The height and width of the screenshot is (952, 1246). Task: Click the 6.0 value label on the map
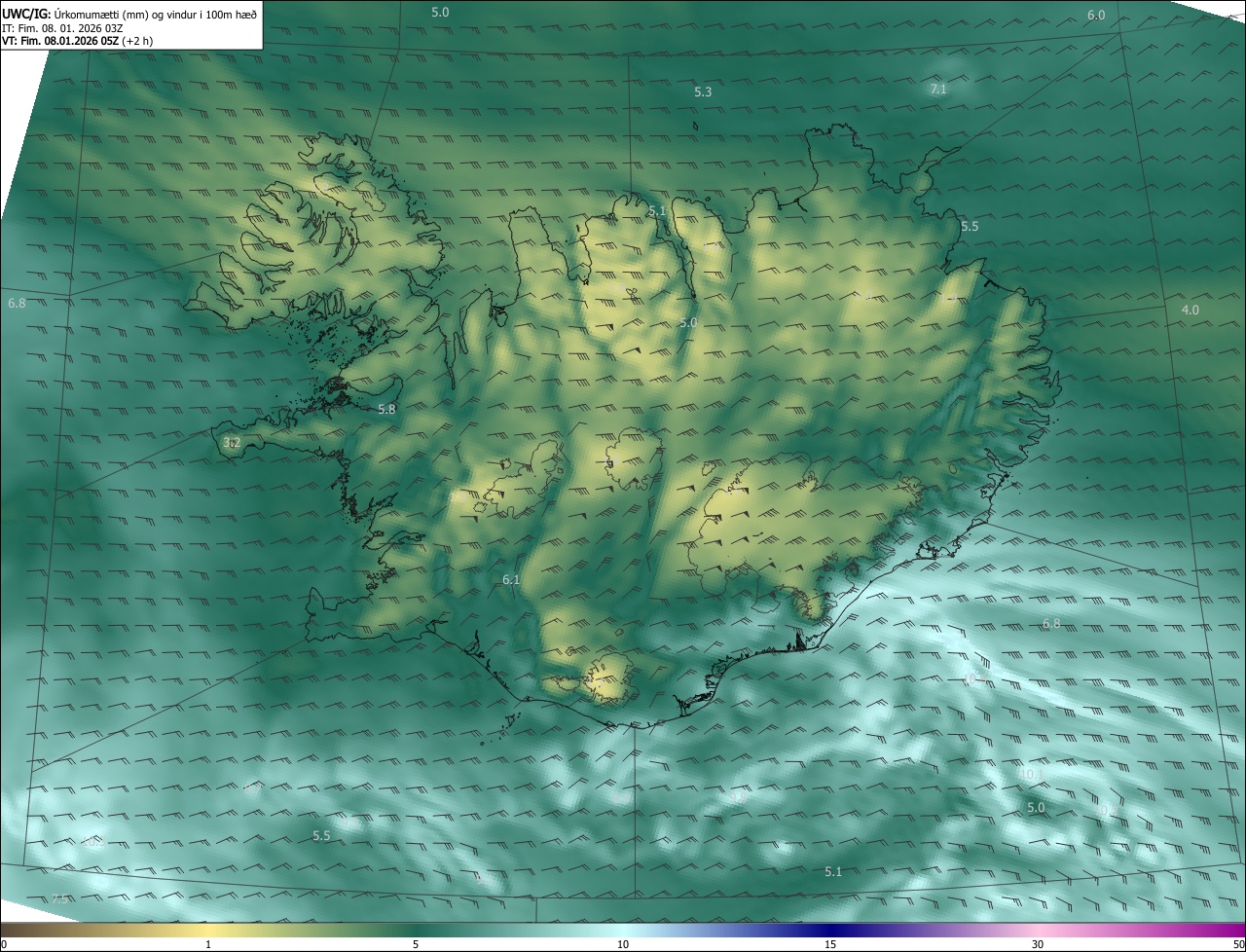point(1096,15)
